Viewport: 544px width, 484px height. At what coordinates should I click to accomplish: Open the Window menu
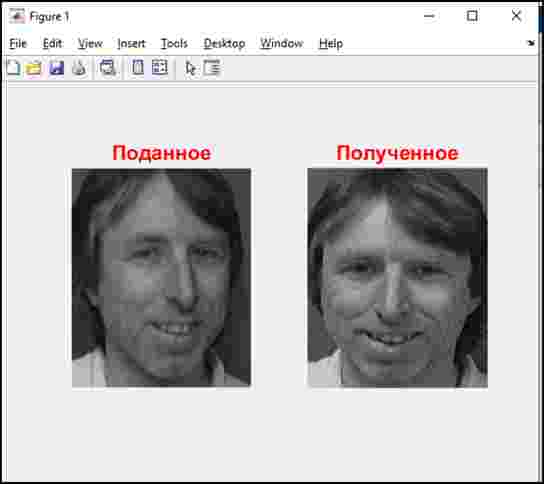click(281, 44)
